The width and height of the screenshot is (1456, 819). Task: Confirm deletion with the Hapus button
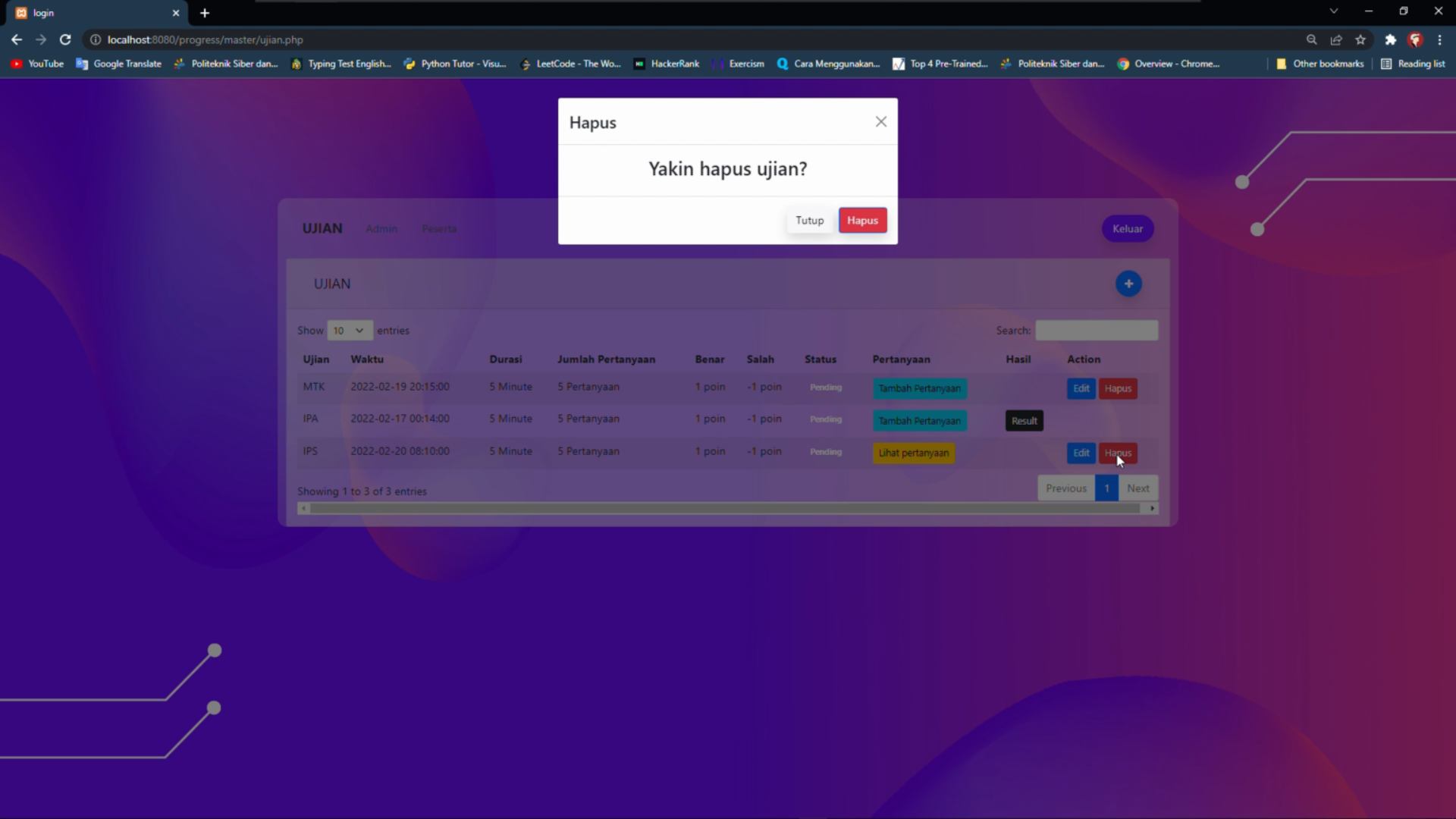862,220
